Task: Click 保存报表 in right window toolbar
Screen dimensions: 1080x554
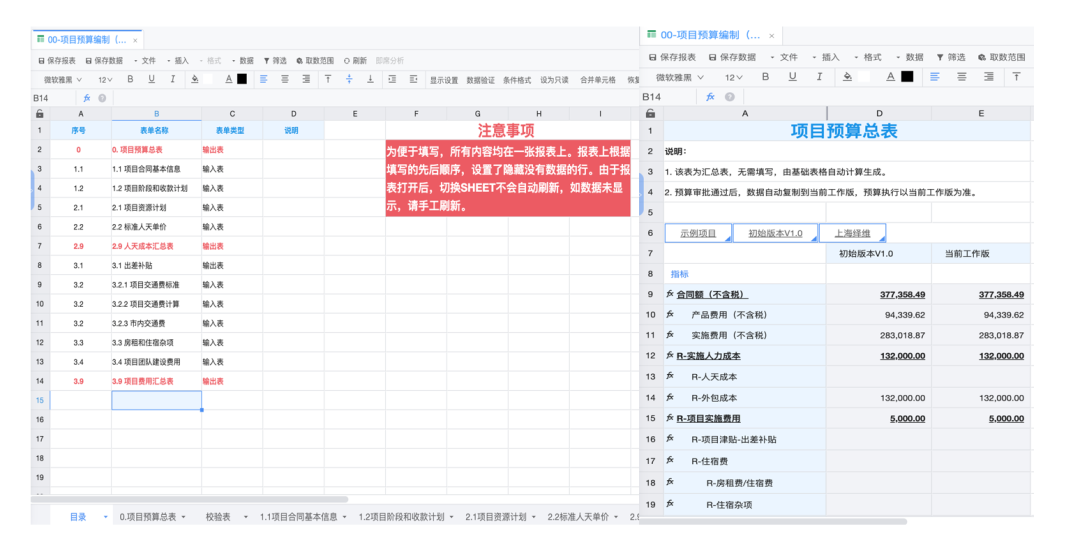Action: click(672, 57)
